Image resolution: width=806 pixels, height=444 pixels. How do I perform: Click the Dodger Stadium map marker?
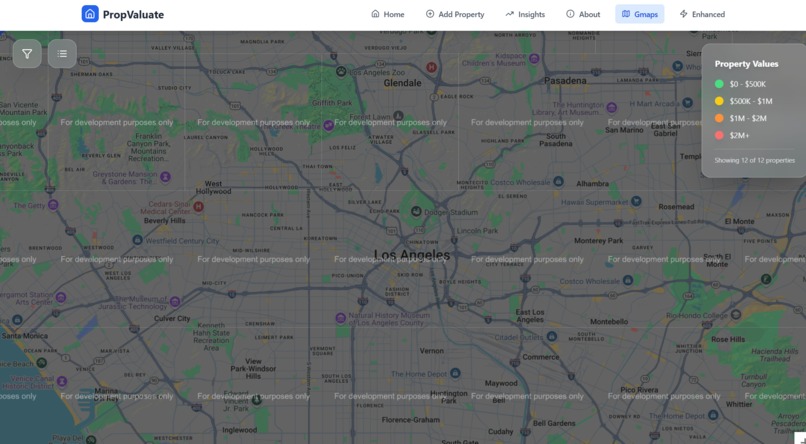point(416,211)
